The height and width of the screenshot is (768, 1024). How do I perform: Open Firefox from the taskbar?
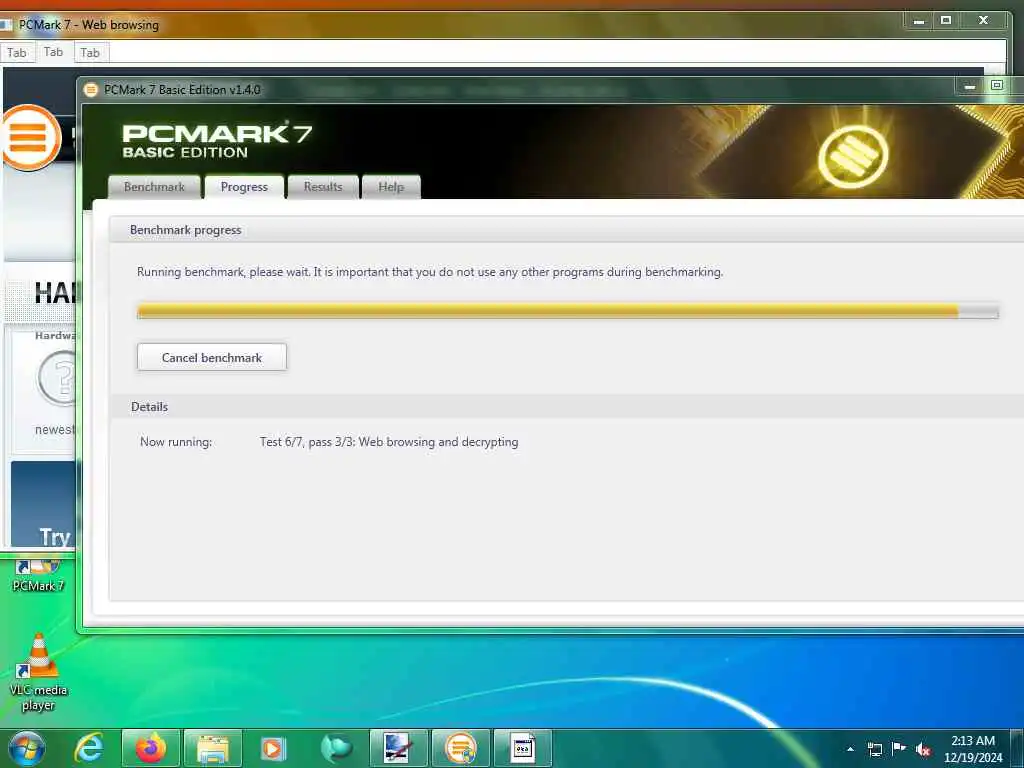151,748
